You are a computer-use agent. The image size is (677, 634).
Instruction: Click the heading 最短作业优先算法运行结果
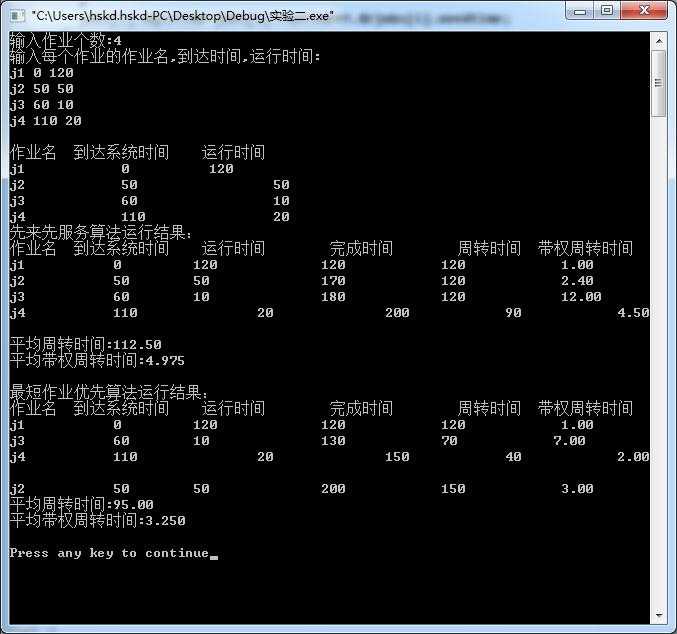click(x=109, y=393)
